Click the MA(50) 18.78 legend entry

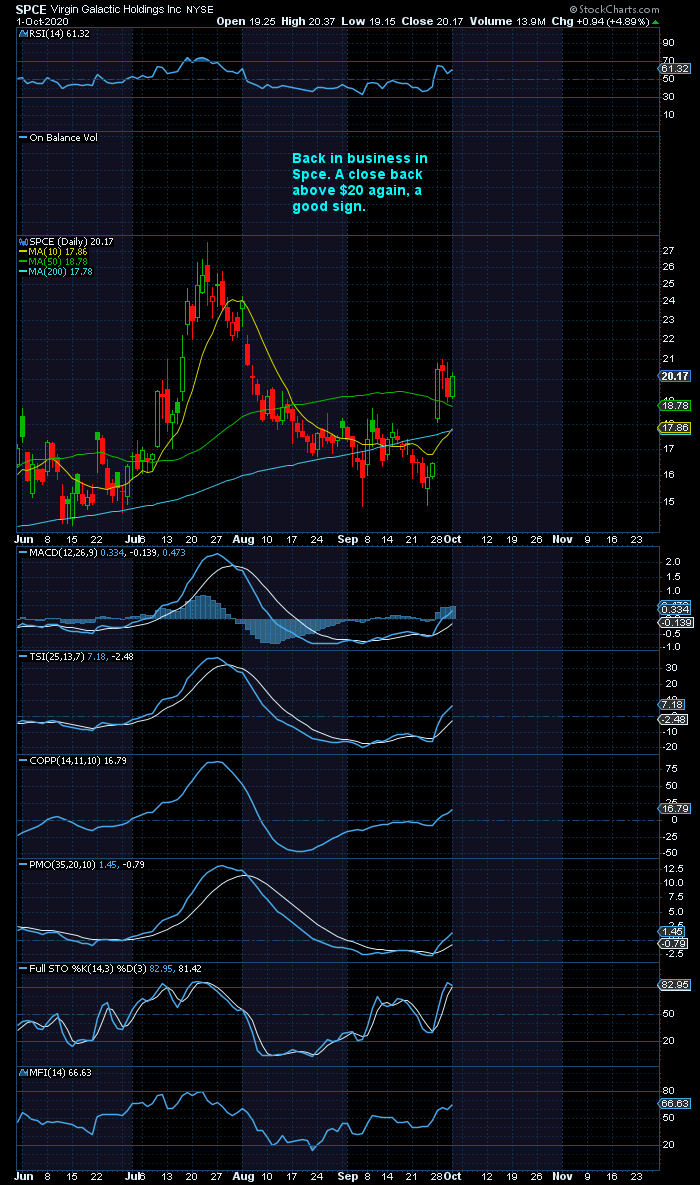(54, 261)
